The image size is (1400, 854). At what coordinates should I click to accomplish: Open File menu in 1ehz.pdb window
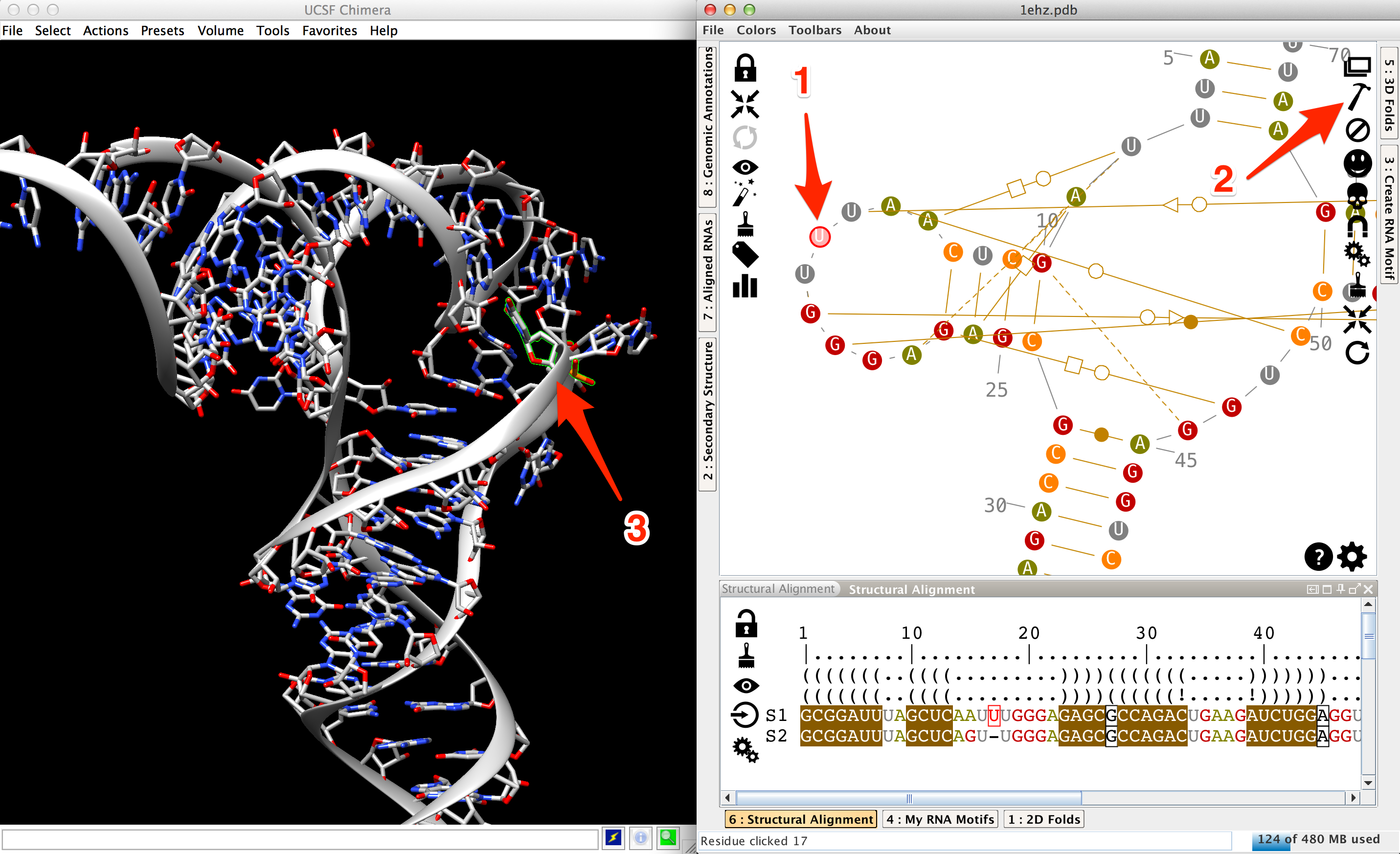click(x=713, y=30)
